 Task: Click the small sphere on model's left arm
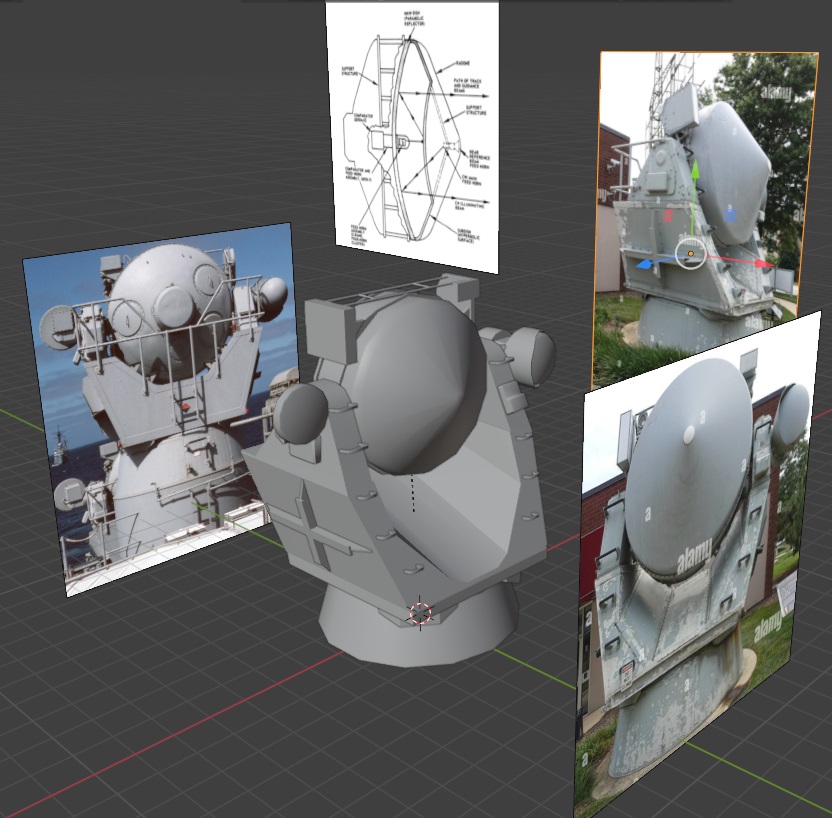[301, 413]
